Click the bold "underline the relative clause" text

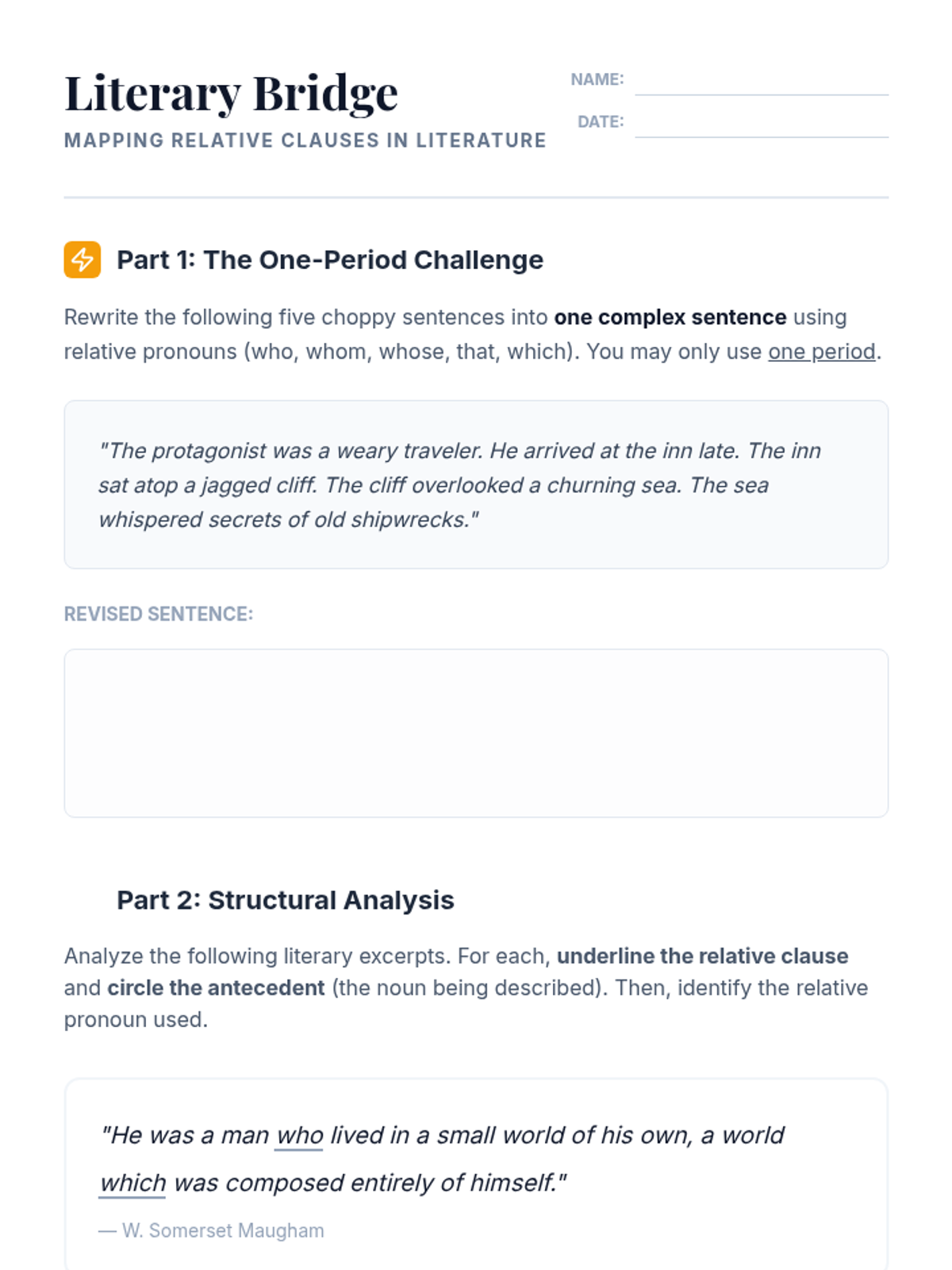coord(702,956)
